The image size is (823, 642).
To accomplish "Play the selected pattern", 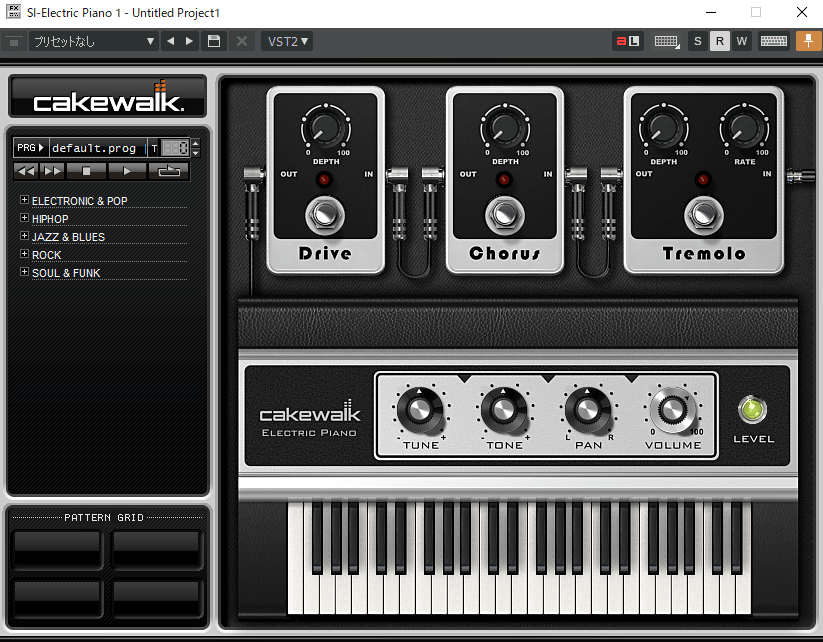I will 126,171.
